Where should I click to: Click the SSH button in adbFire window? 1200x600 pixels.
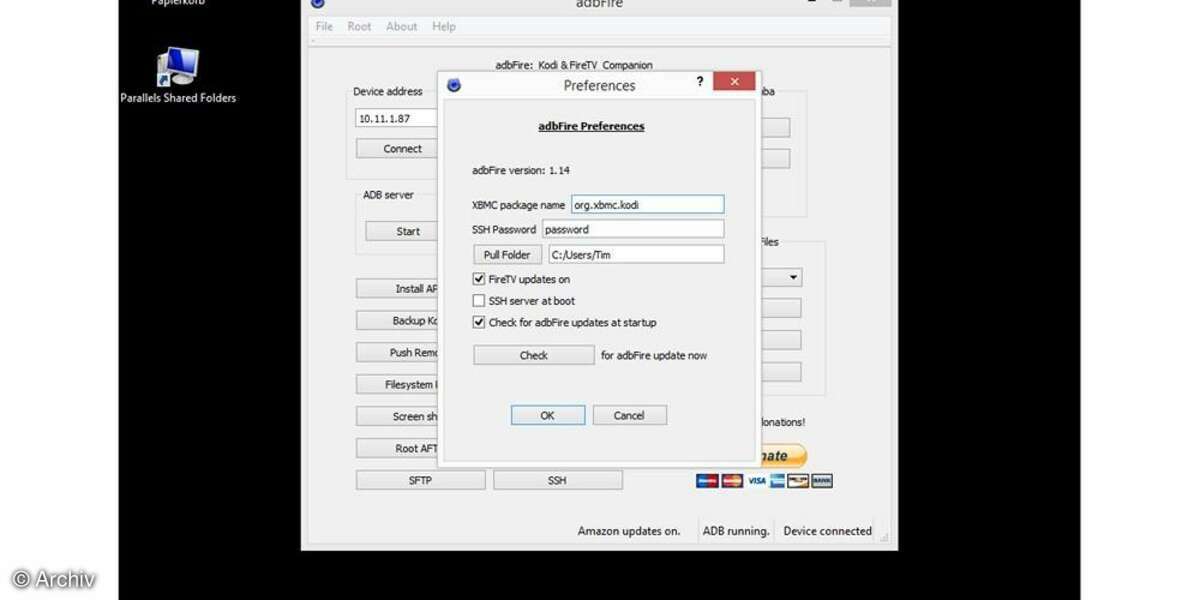(557, 480)
